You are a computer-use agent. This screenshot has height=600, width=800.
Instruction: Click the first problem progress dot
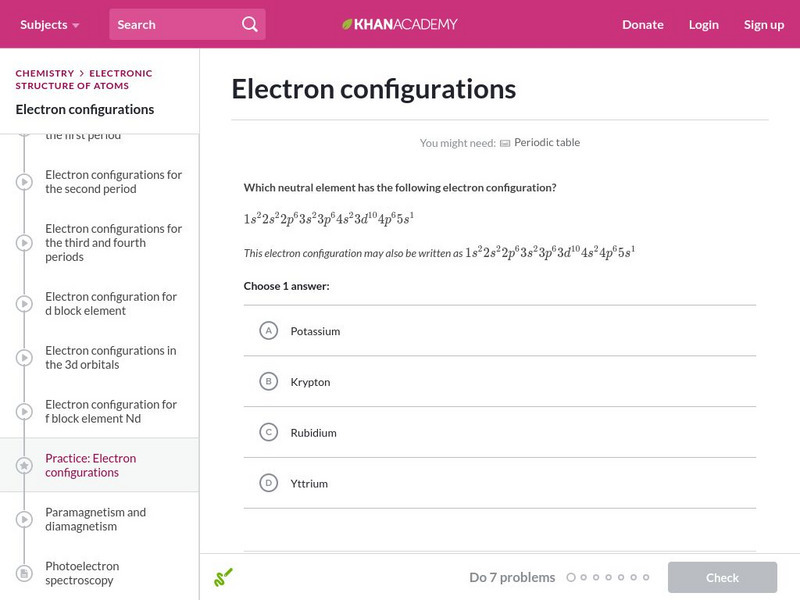[x=571, y=577]
